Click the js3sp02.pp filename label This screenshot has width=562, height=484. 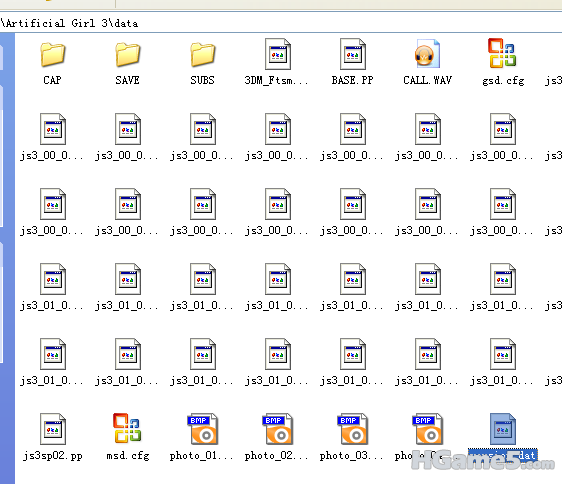(53, 456)
